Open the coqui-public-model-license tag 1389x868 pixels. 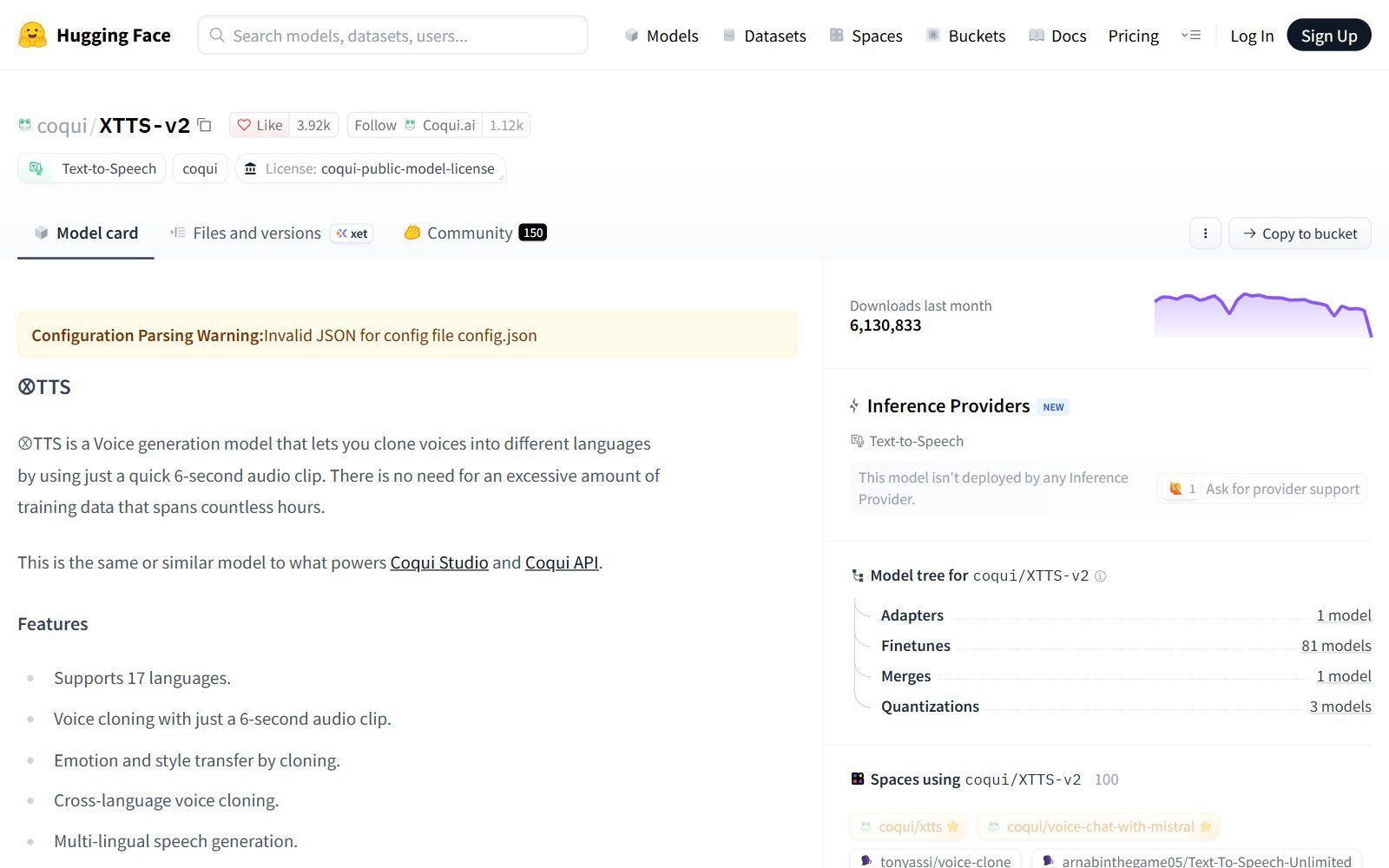[370, 168]
